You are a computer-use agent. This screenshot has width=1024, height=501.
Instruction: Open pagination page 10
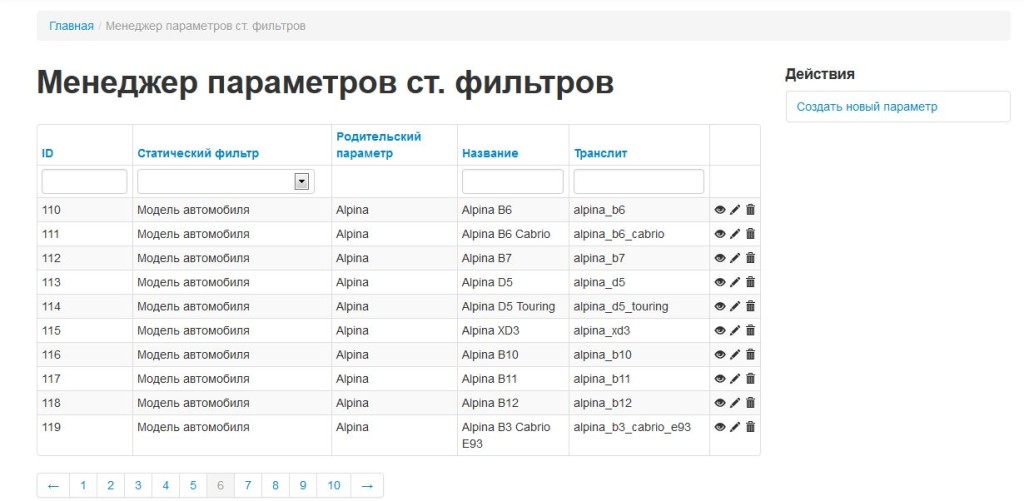334,485
